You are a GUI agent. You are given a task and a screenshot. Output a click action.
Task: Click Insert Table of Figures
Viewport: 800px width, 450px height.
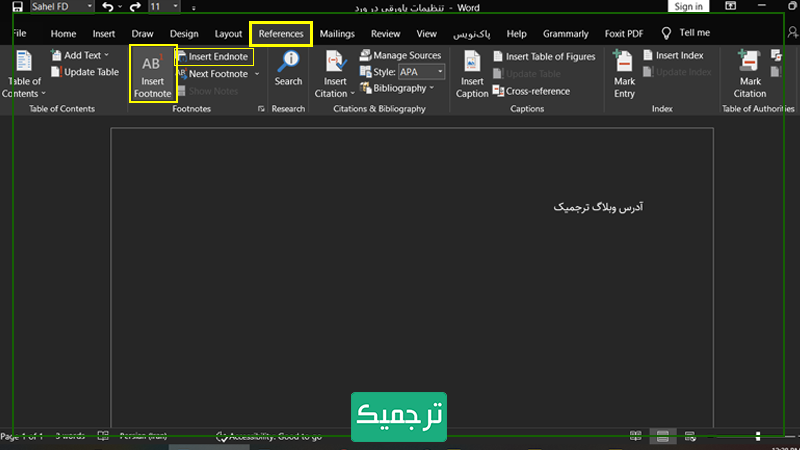point(544,57)
